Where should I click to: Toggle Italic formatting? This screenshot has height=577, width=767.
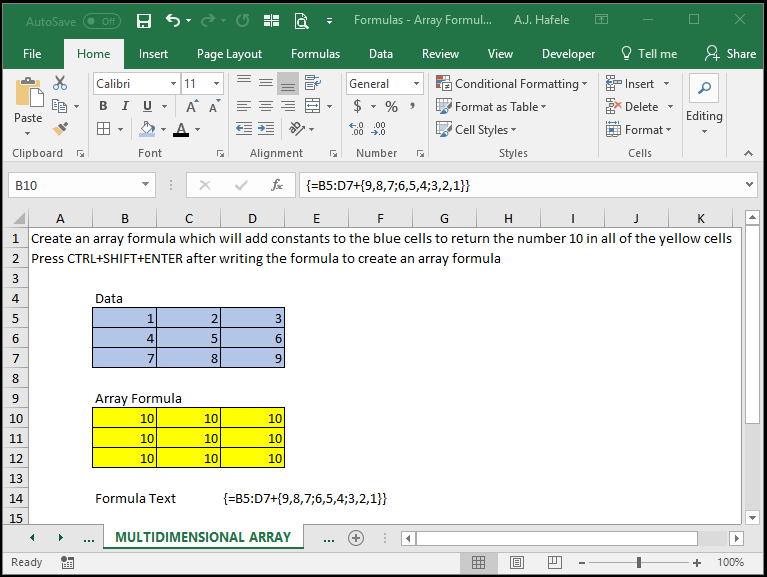[x=125, y=106]
